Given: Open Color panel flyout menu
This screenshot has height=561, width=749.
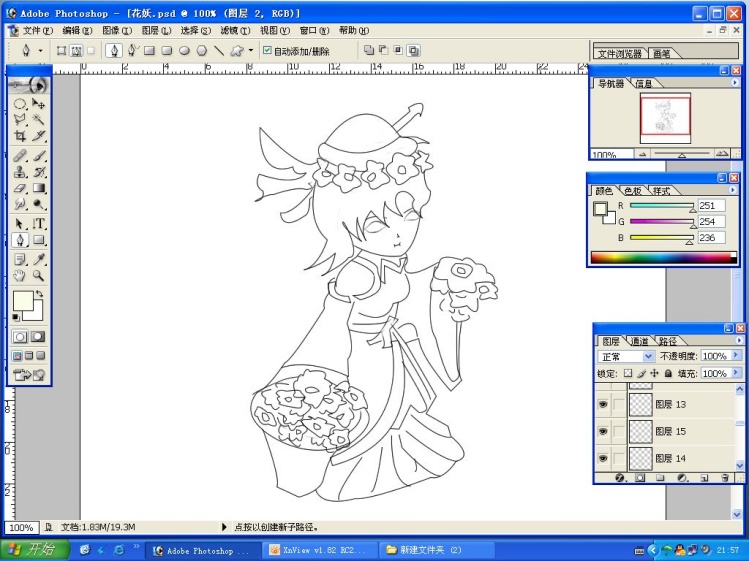Looking at the screenshot, I should (x=732, y=190).
